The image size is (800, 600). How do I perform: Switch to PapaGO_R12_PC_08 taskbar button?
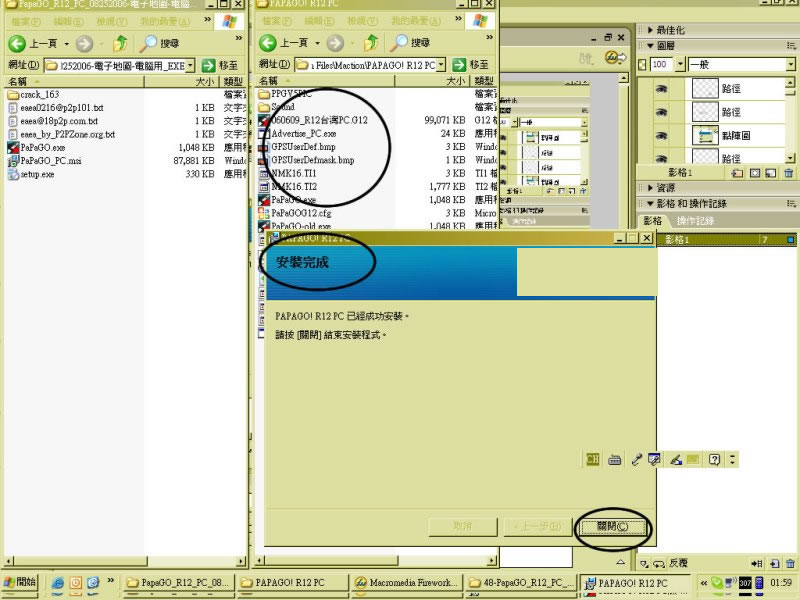pyautogui.click(x=179, y=583)
